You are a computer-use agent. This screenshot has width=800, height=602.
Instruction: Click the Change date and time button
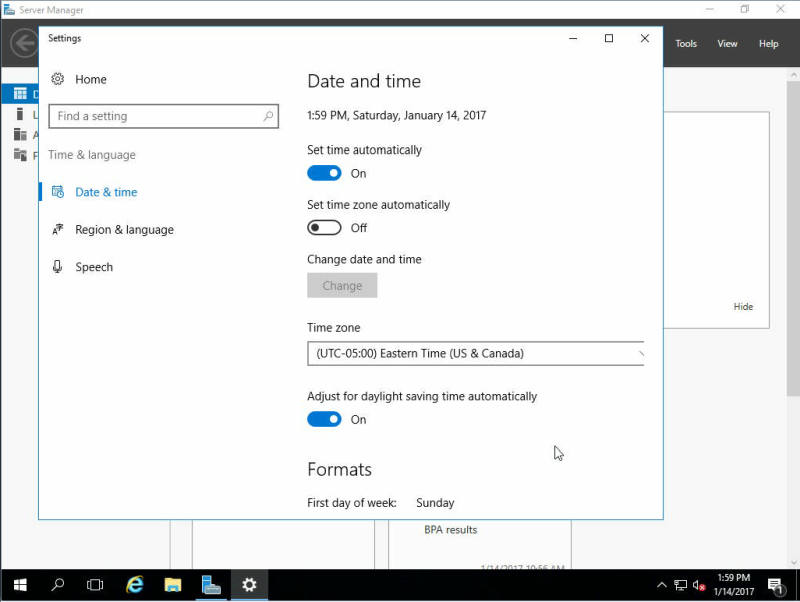(342, 286)
